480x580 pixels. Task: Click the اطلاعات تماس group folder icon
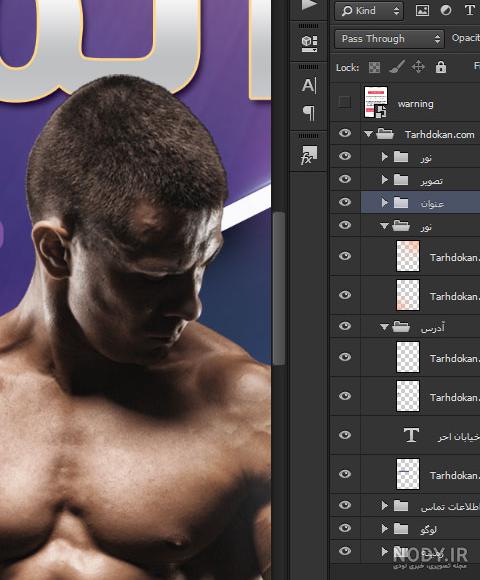pos(401,505)
